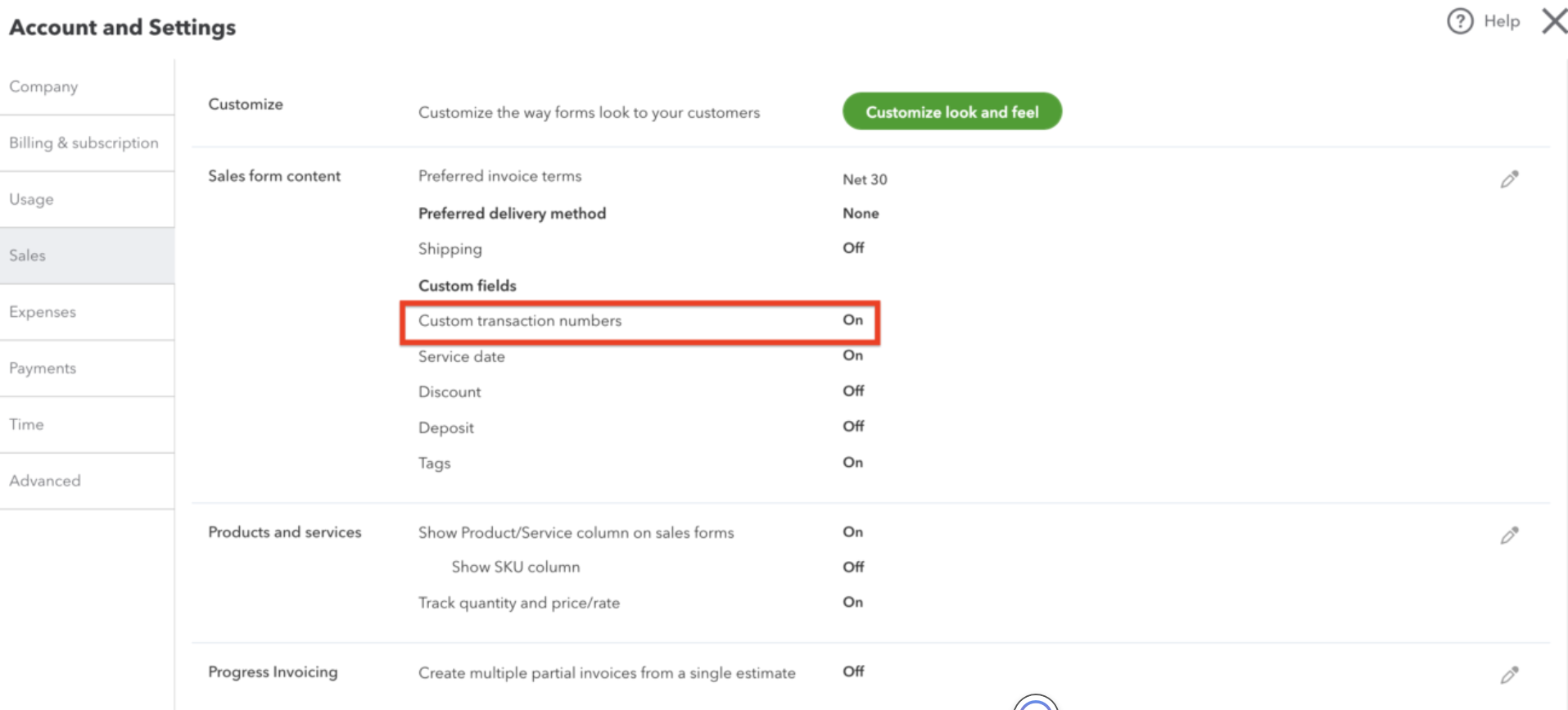The height and width of the screenshot is (710, 1568).
Task: Click the Shipping setting label
Action: coord(450,249)
